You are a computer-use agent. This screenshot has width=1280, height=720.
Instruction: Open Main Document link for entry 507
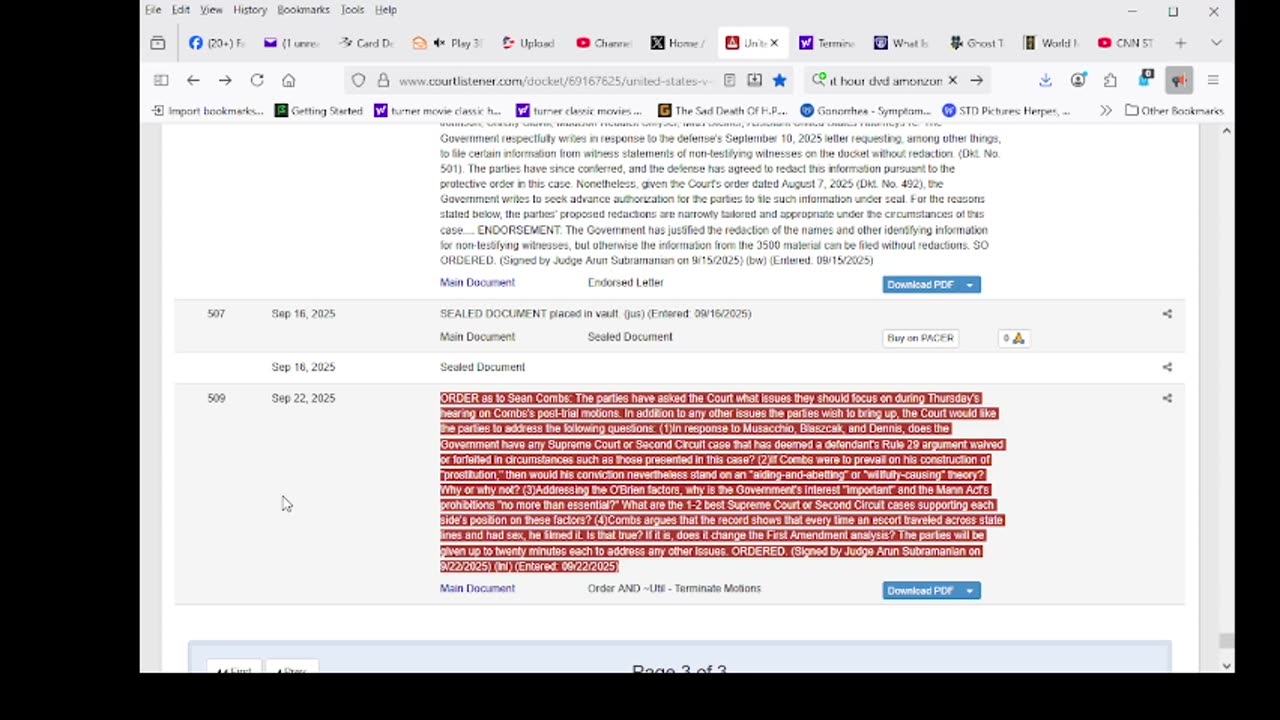477,337
